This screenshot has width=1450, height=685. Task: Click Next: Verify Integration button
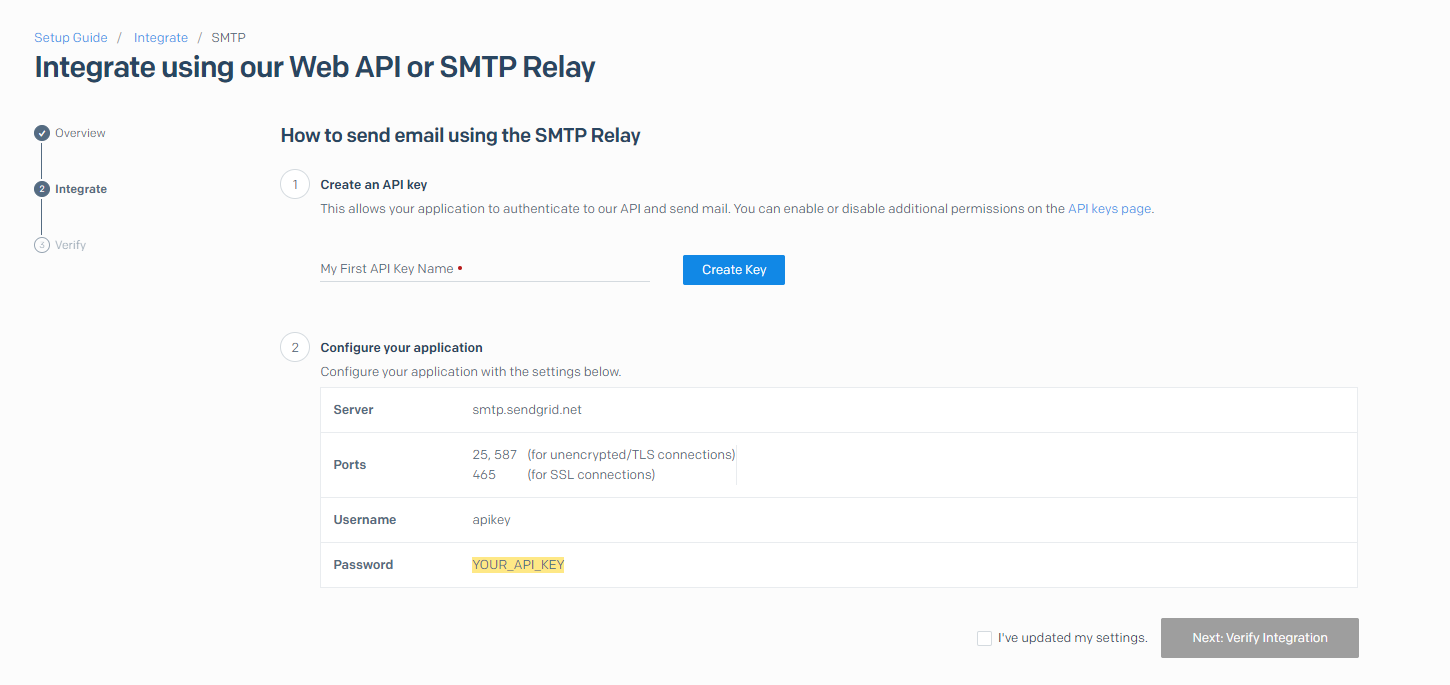1260,638
